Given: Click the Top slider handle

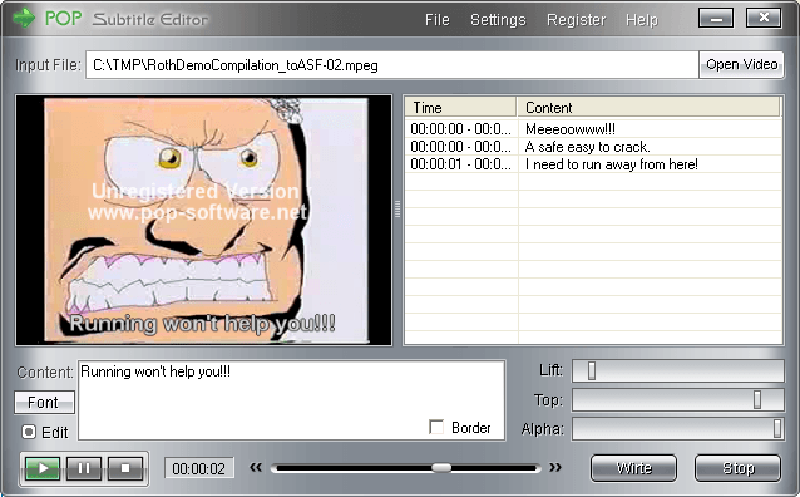Looking at the screenshot, I should point(757,400).
